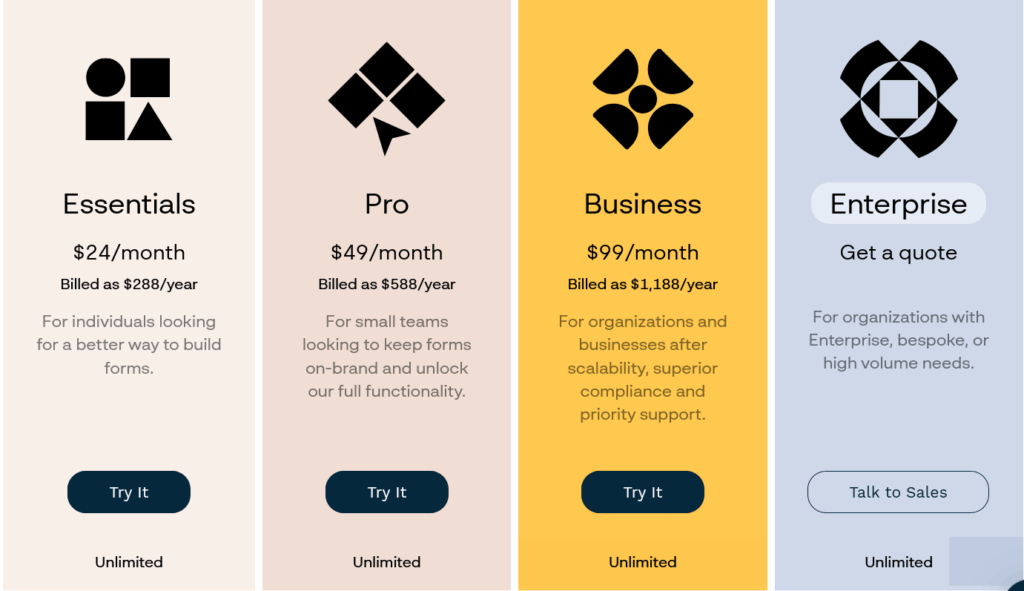This screenshot has height=591, width=1024.
Task: Click the Talk to Sales button
Action: (x=898, y=492)
